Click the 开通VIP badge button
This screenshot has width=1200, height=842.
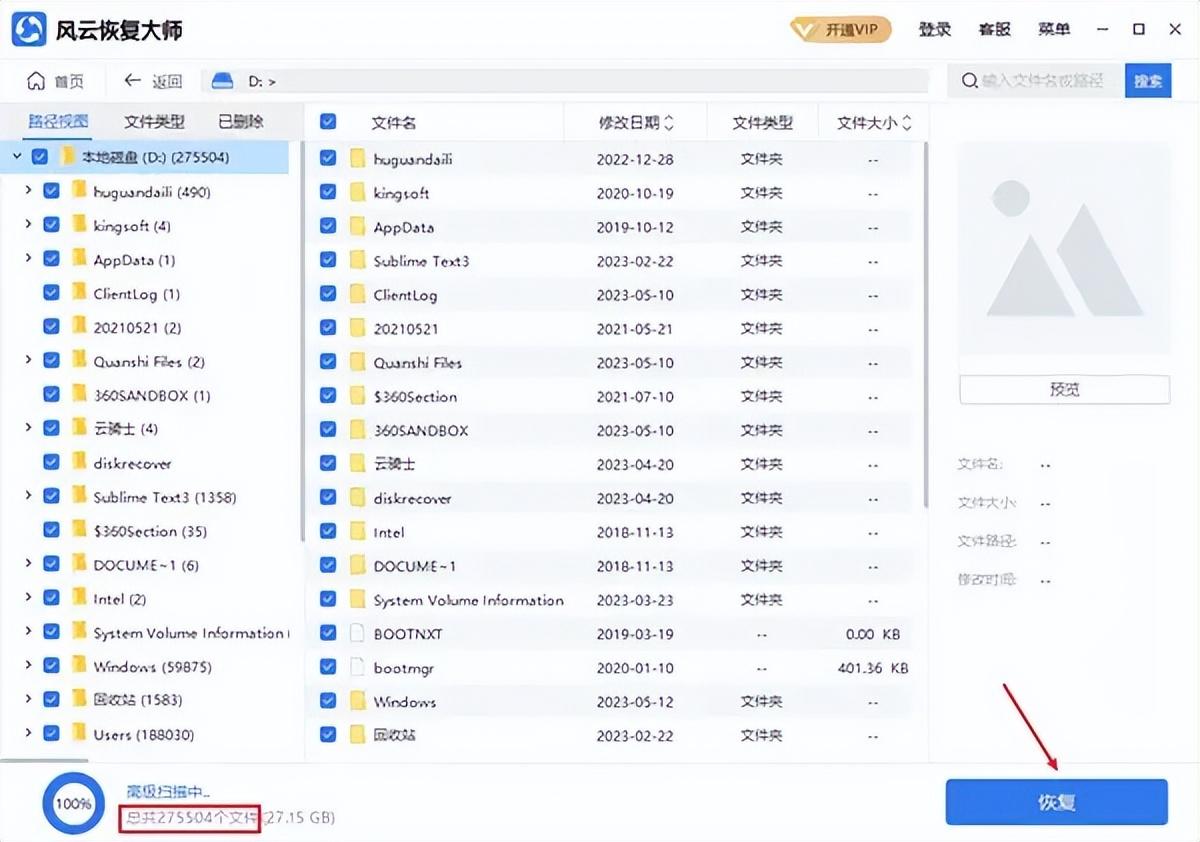pos(840,29)
